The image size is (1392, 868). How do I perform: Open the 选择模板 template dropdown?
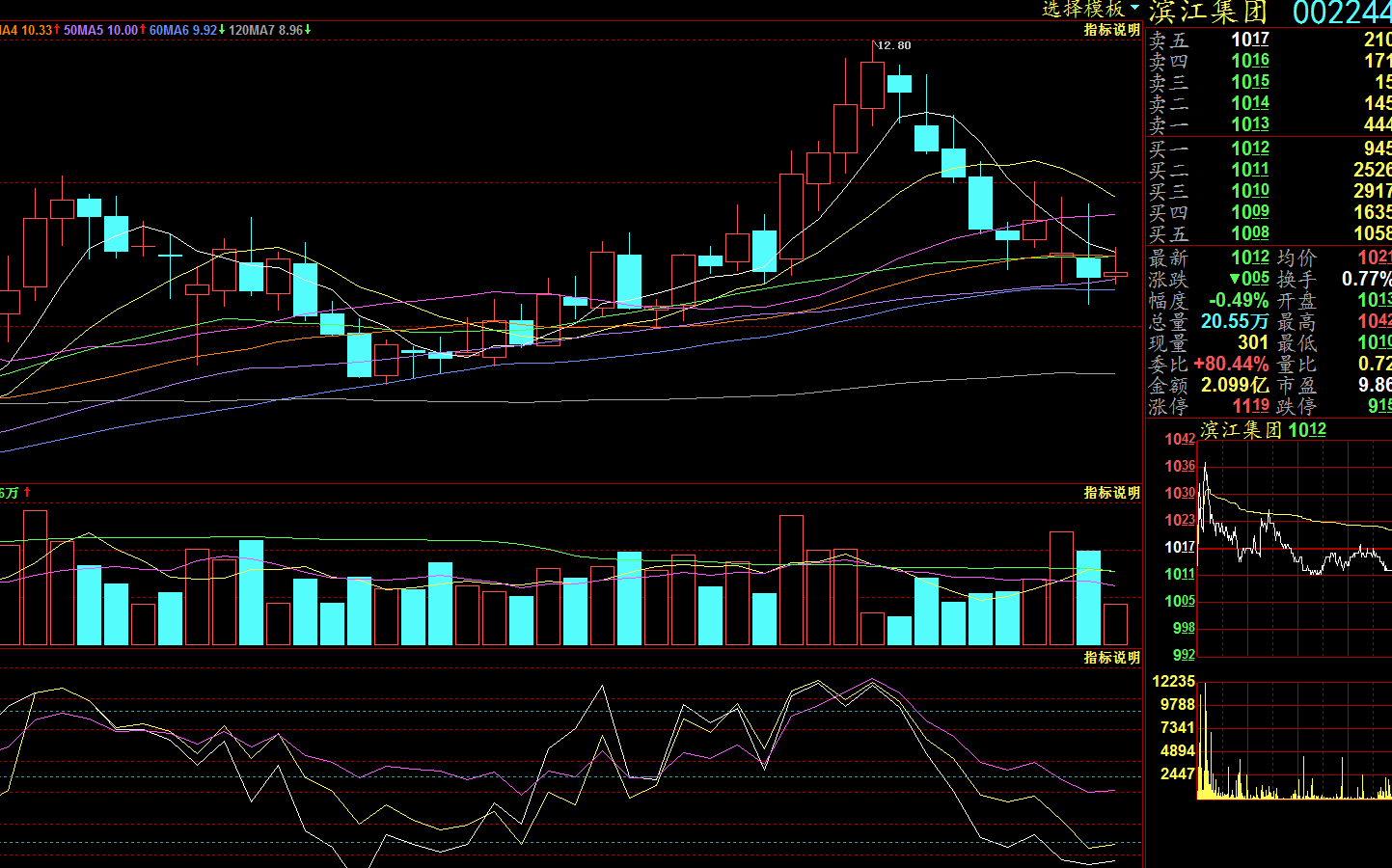(1090, 10)
